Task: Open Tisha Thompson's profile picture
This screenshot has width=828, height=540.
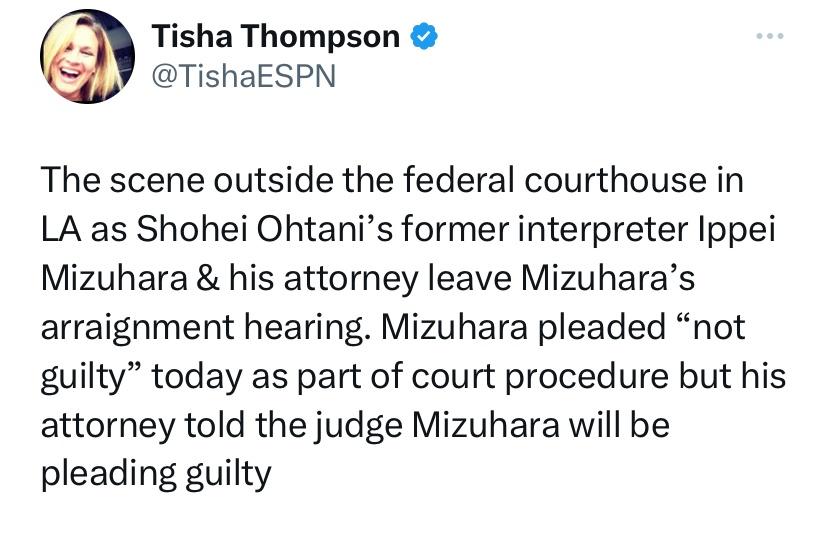Action: tap(87, 56)
